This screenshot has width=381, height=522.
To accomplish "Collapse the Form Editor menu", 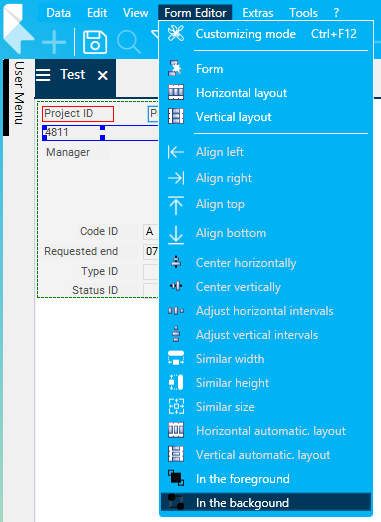I will tap(195, 13).
